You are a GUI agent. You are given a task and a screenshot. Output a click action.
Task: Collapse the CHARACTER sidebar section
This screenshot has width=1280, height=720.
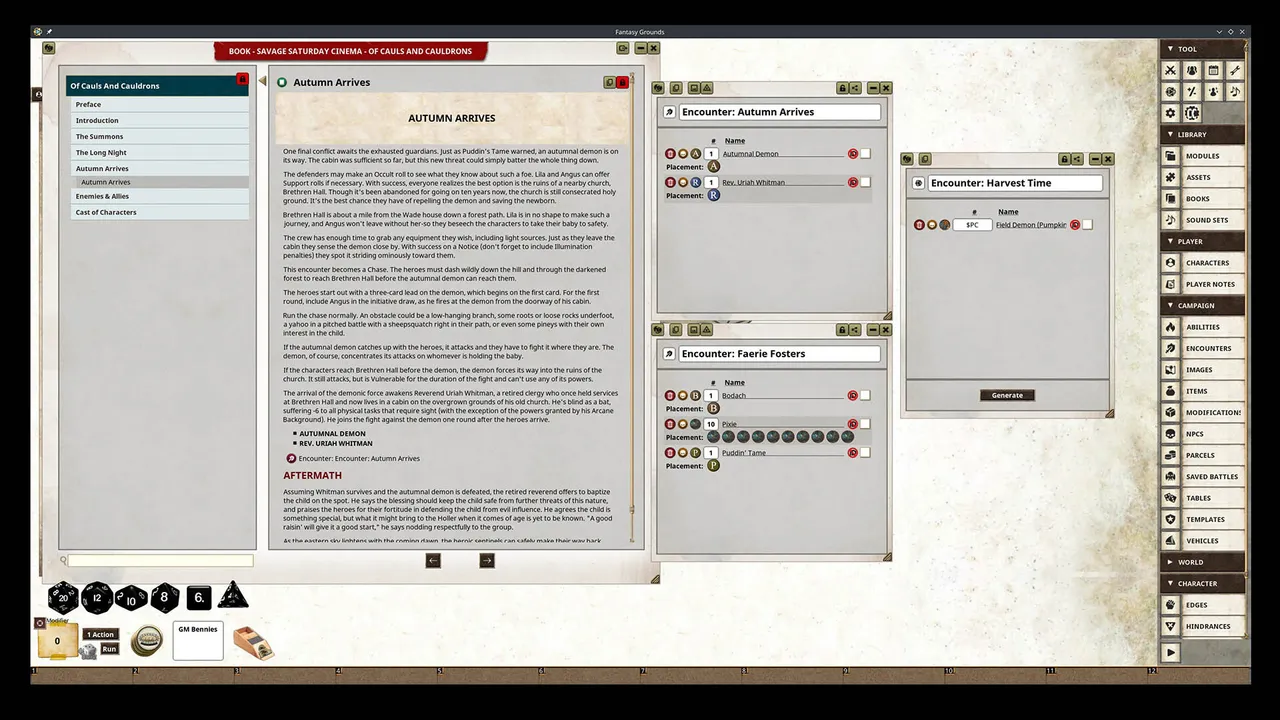tap(1202, 583)
